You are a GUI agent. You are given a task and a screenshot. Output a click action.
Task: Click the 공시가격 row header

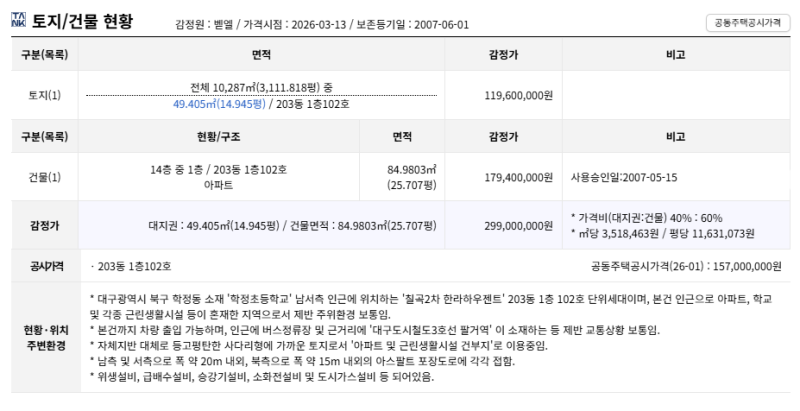point(46,266)
